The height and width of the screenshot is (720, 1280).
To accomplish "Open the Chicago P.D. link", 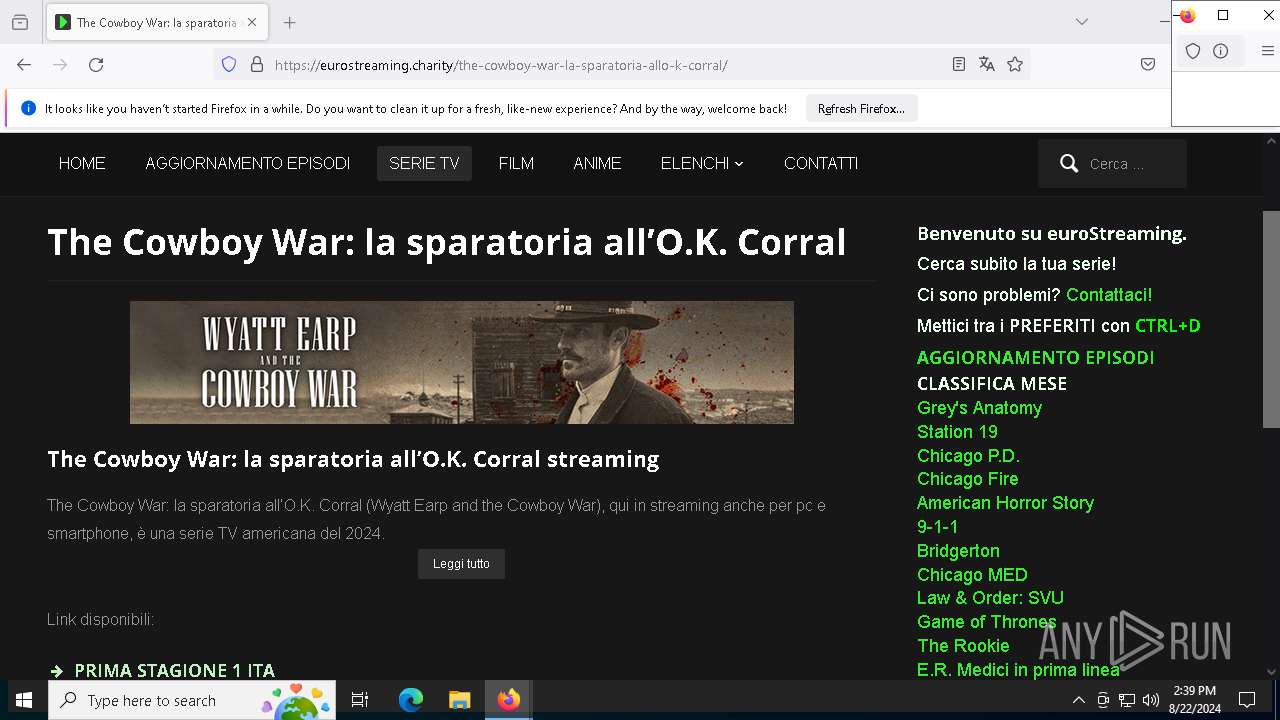I will click(968, 456).
